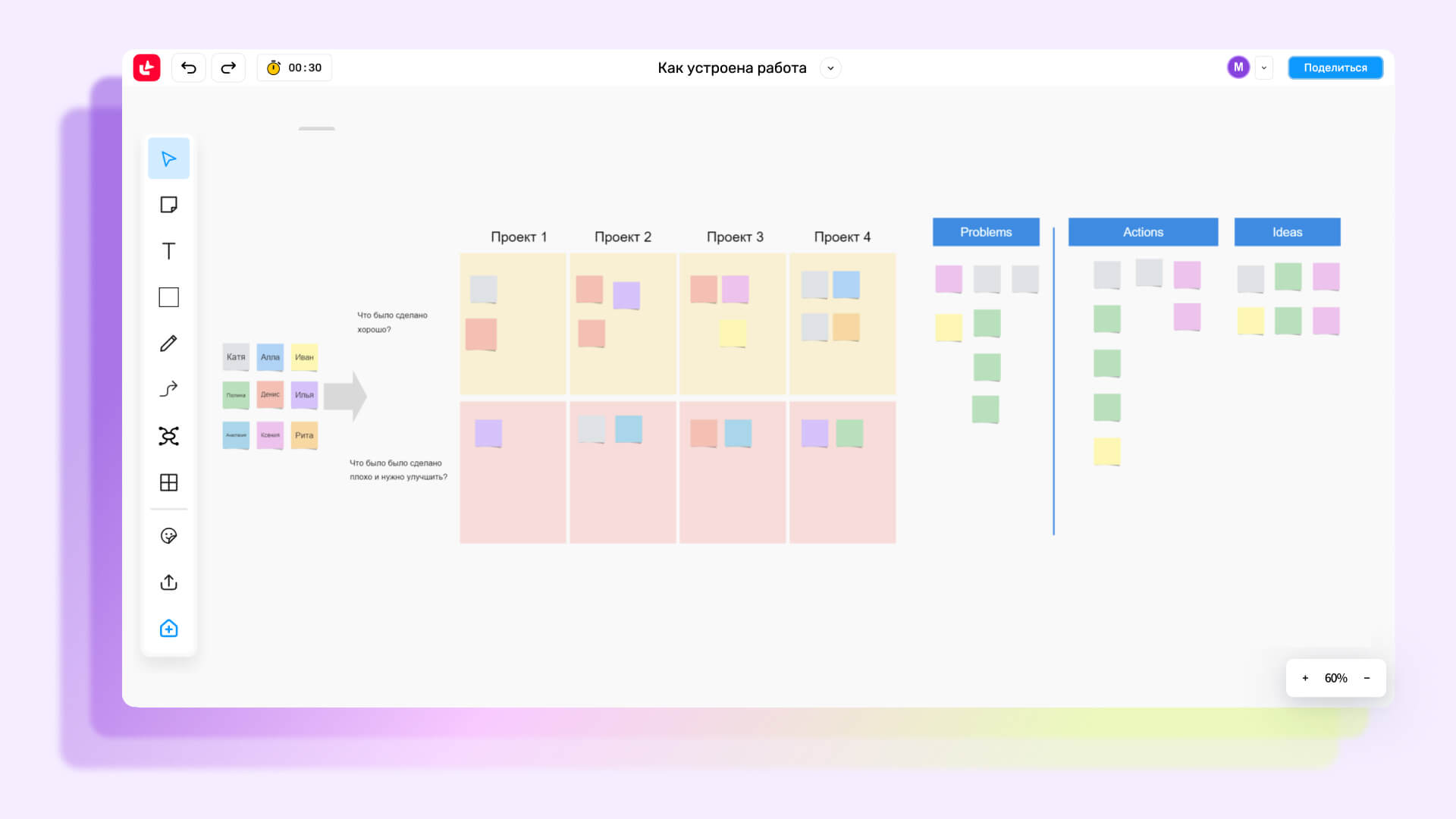Select the rectangle shape tool

point(168,297)
